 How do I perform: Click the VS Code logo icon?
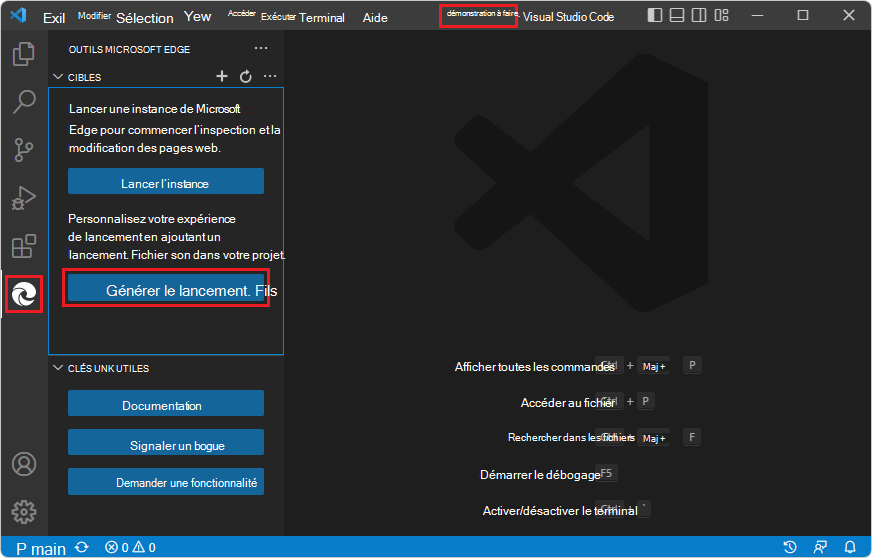18,14
